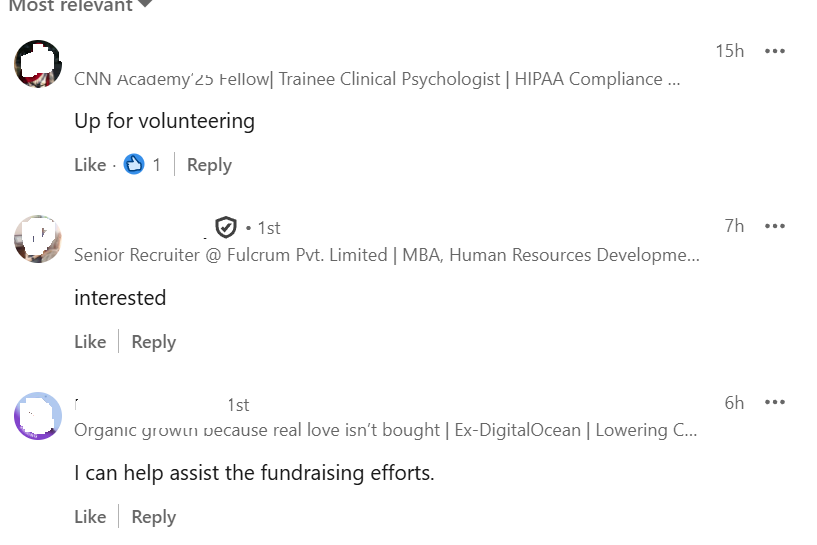The image size is (817, 545).
Task: Like the fundraising efforts comment
Action: (x=90, y=517)
